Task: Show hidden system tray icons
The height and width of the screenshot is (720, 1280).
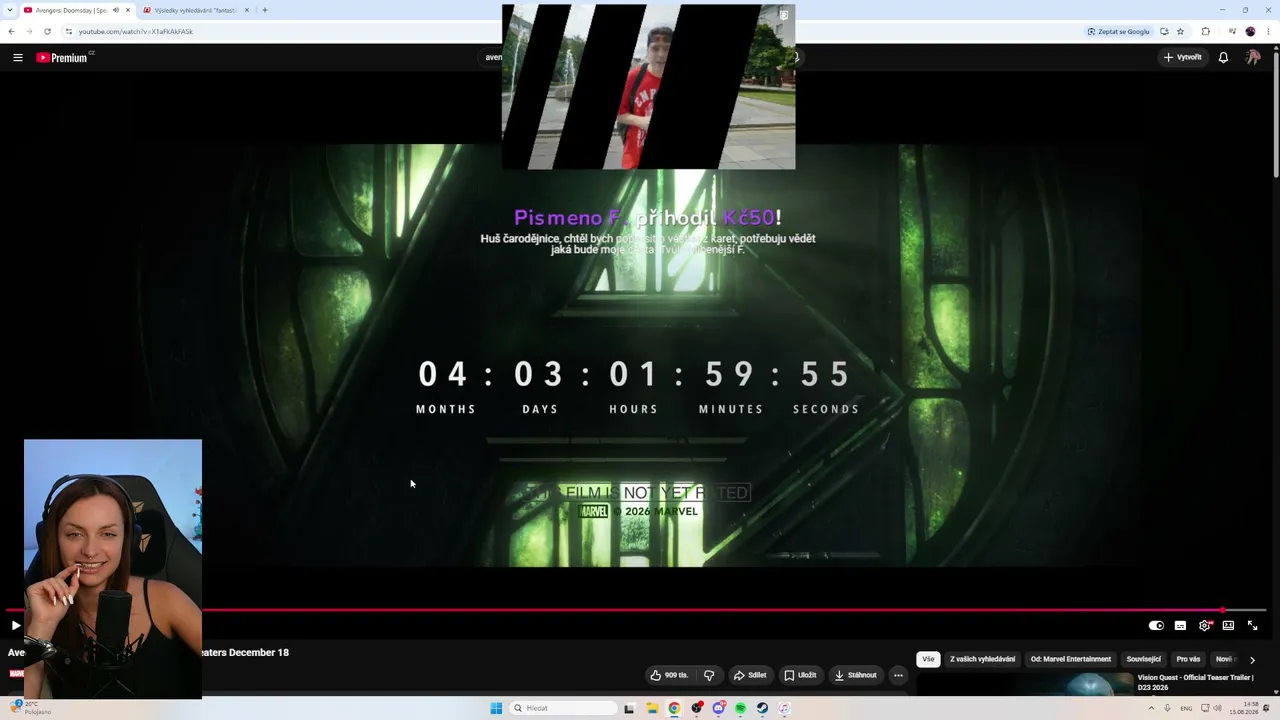Action: (x=1150, y=708)
